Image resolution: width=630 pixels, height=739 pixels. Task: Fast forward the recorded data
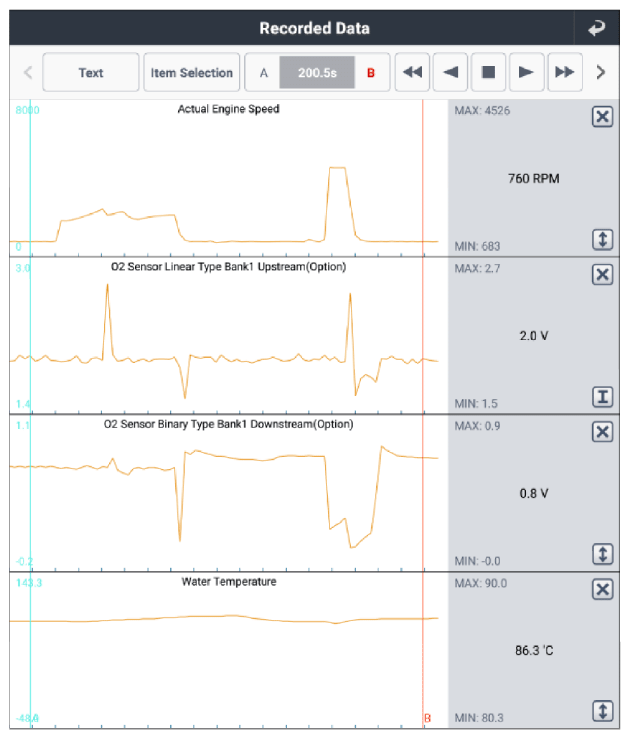tap(565, 72)
